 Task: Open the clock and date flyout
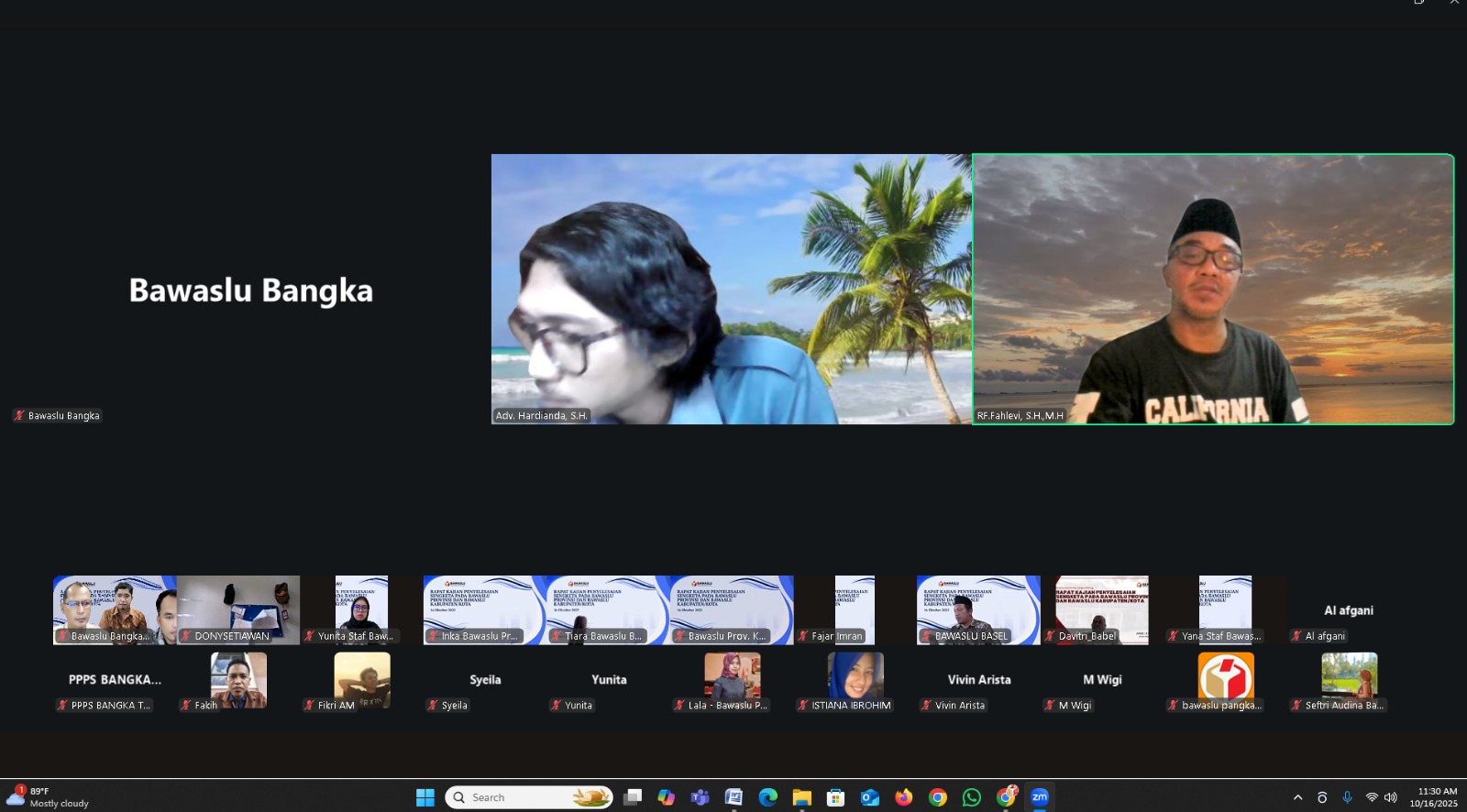[1436, 797]
